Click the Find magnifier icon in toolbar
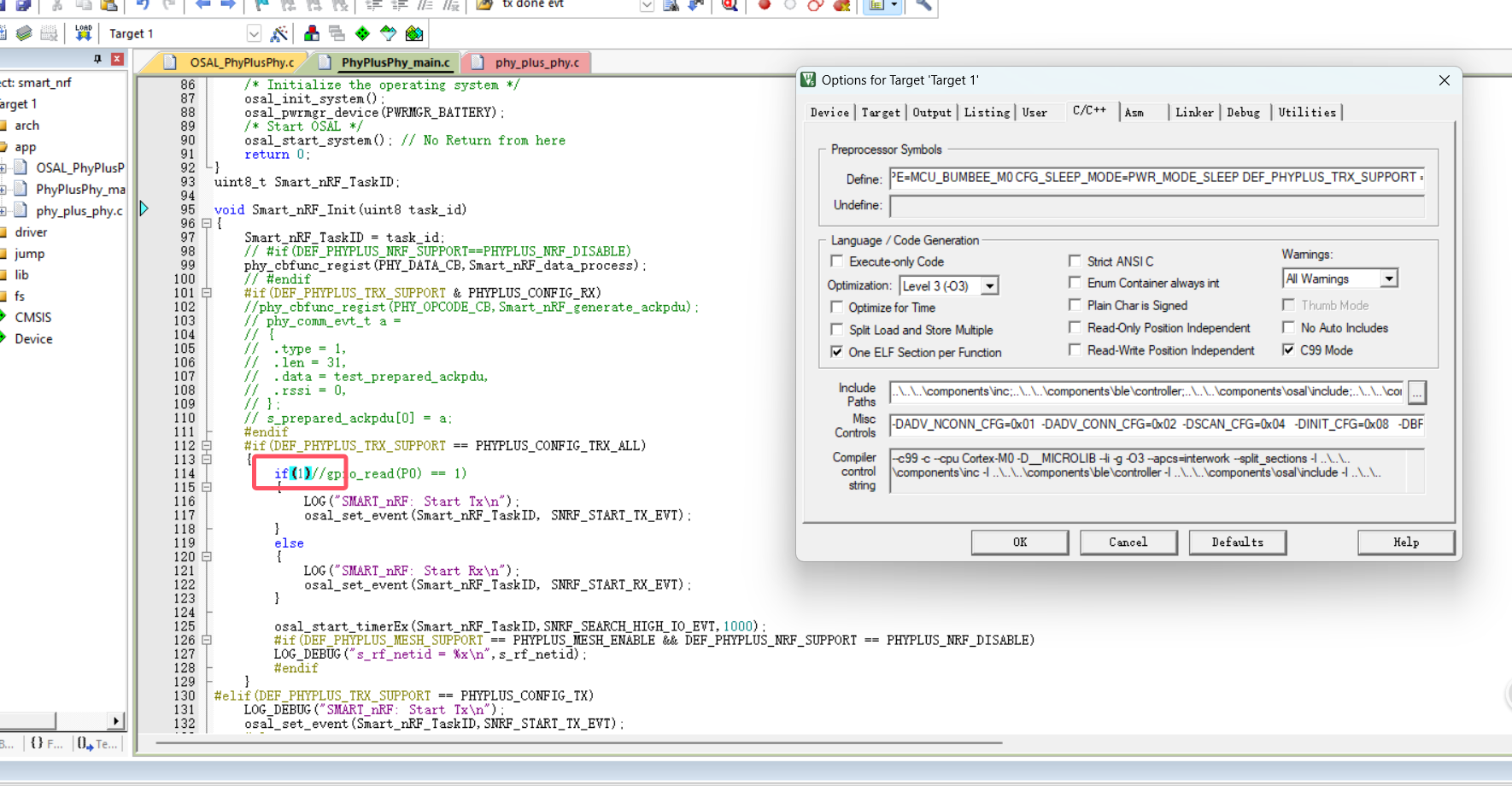This screenshot has height=786, width=1512. (730, 5)
